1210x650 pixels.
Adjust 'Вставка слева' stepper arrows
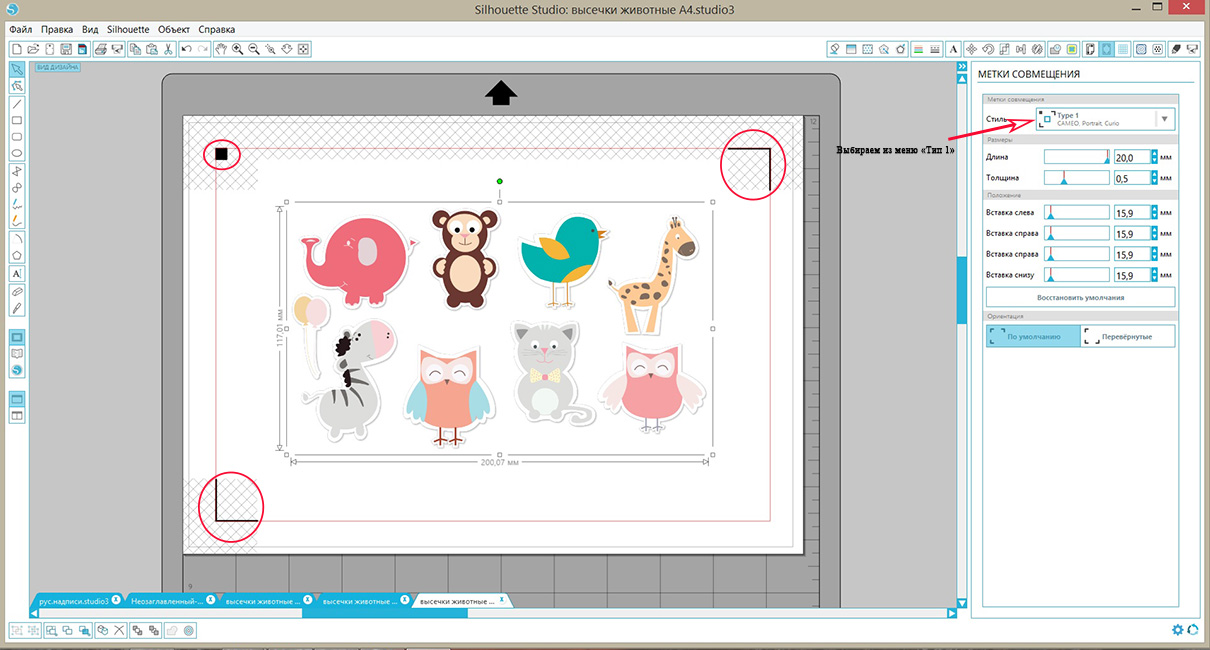pos(1154,212)
